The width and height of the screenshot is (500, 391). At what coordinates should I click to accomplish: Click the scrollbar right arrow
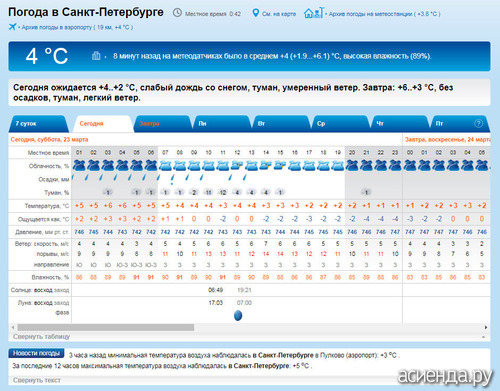(486, 327)
